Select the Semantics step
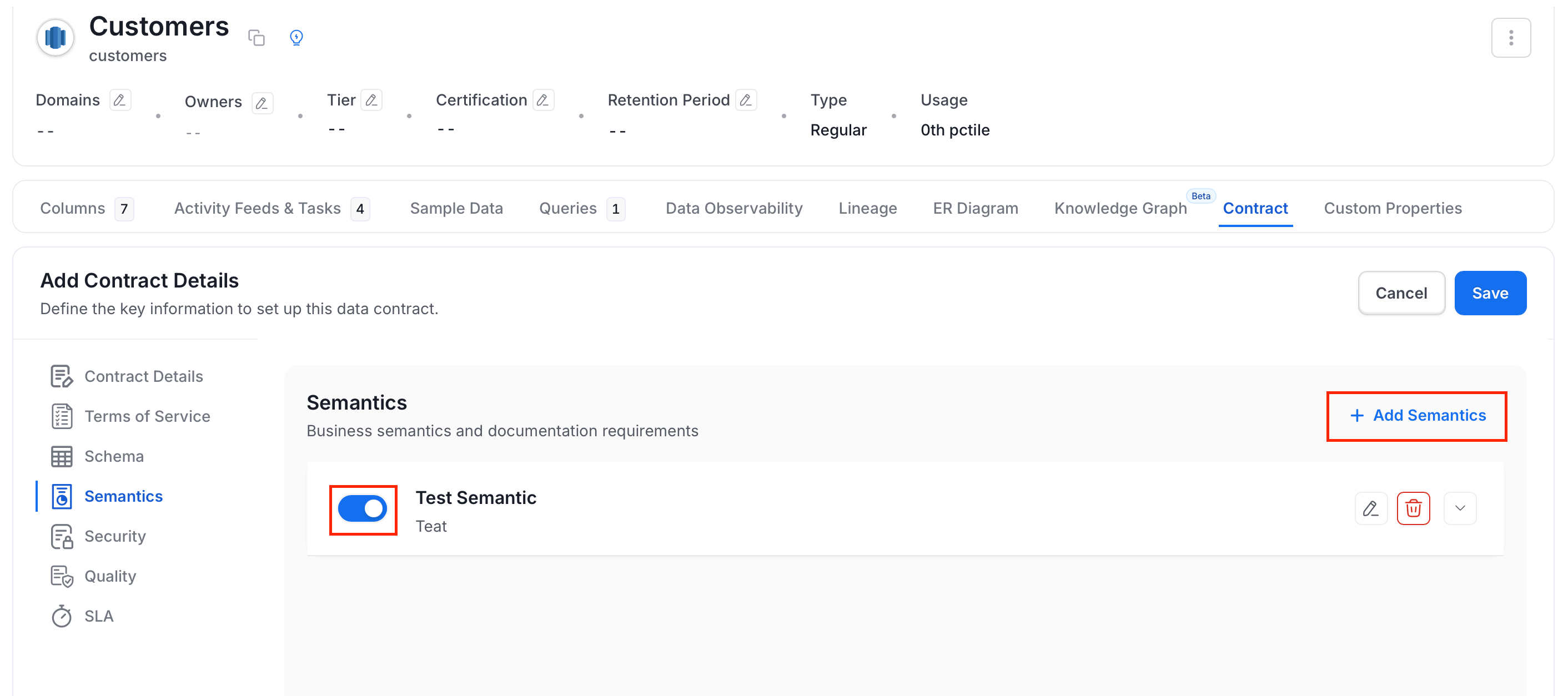Image resolution: width=1568 pixels, height=696 pixels. (107, 496)
